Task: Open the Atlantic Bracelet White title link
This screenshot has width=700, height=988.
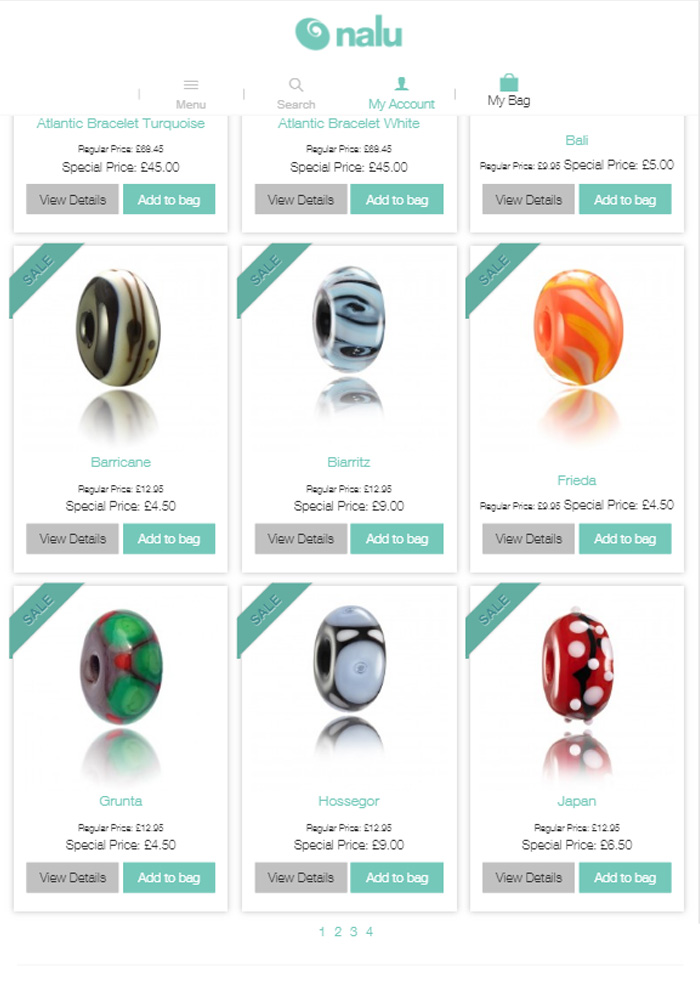Action: click(x=348, y=124)
